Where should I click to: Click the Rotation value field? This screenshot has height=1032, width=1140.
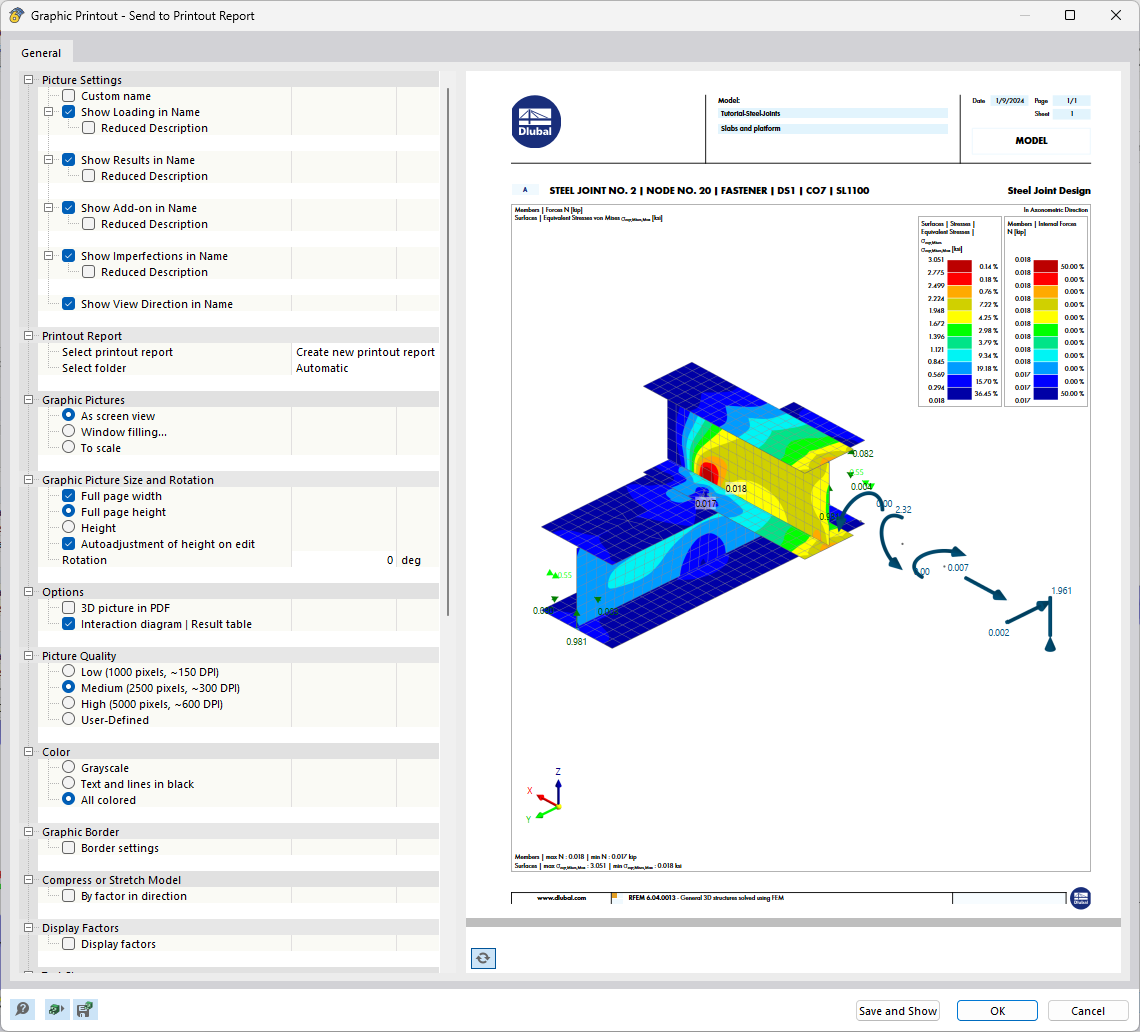click(344, 560)
